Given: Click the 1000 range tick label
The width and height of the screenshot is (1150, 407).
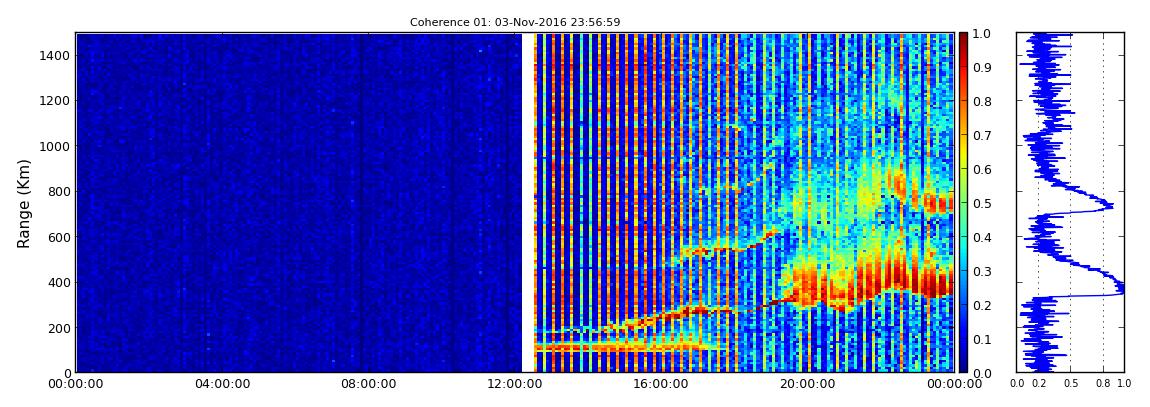Looking at the screenshot, I should point(54,147).
